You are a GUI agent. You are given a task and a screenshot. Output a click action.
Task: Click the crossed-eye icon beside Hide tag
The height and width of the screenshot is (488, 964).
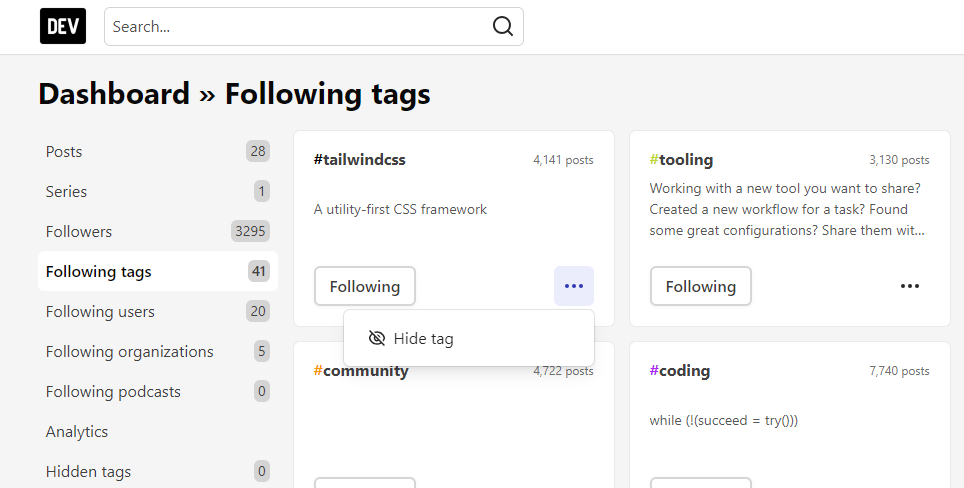coord(377,338)
